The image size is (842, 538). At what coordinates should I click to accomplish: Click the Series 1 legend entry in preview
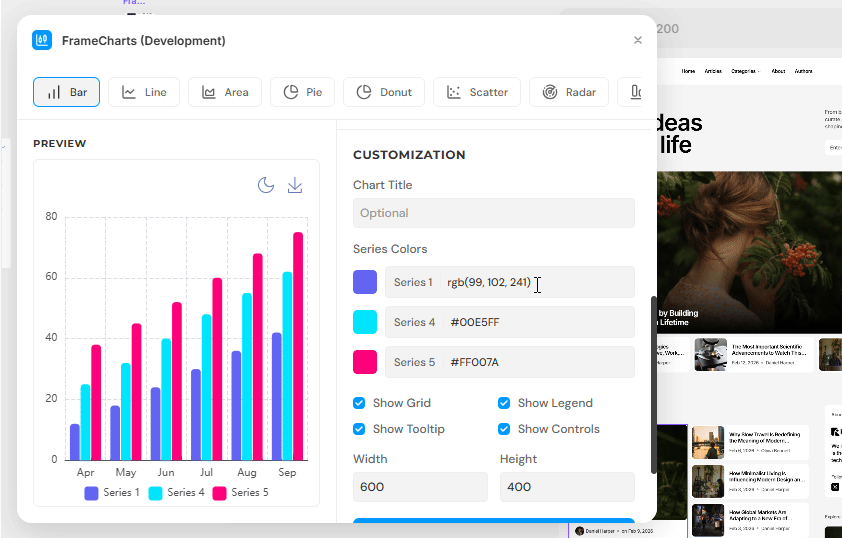click(x=112, y=493)
